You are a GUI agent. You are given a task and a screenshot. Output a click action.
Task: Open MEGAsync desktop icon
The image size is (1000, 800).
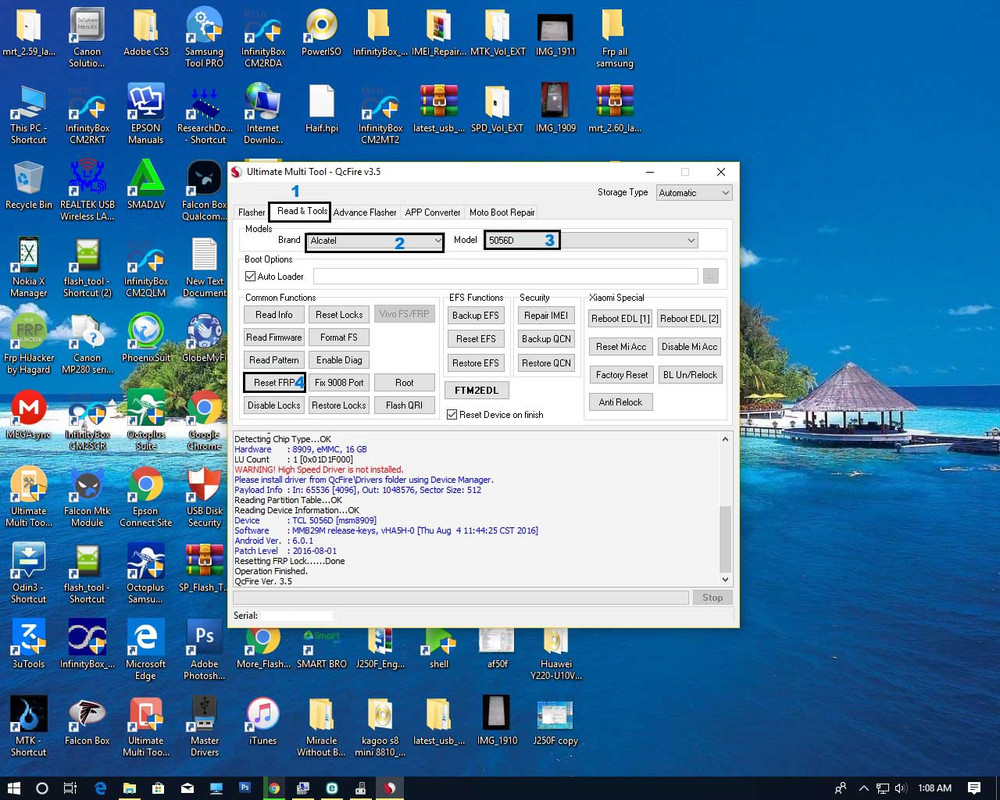(x=28, y=415)
